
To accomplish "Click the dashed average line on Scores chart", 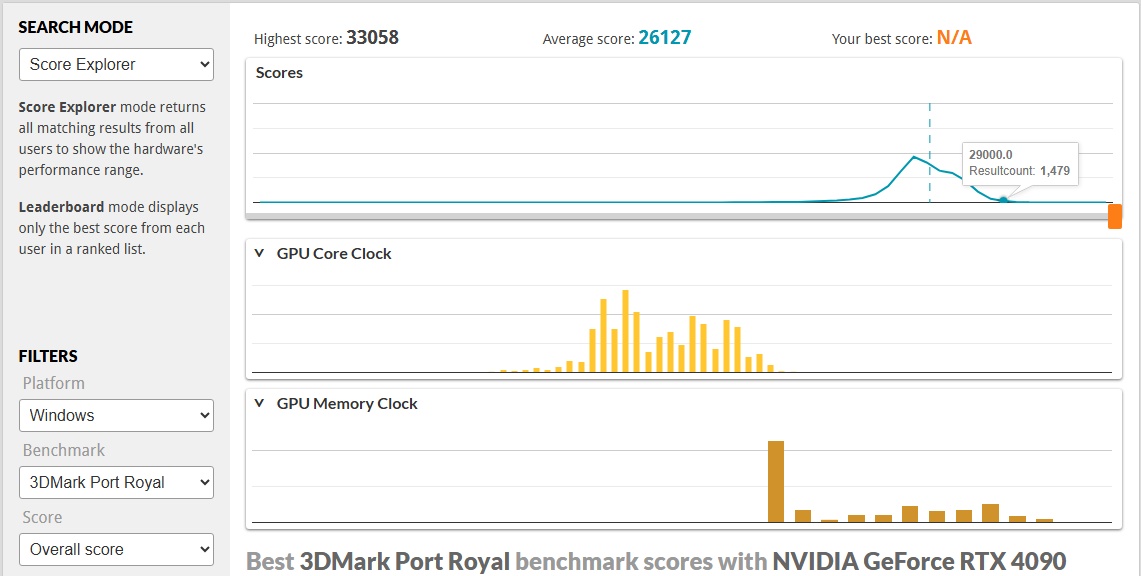I will pyautogui.click(x=929, y=153).
